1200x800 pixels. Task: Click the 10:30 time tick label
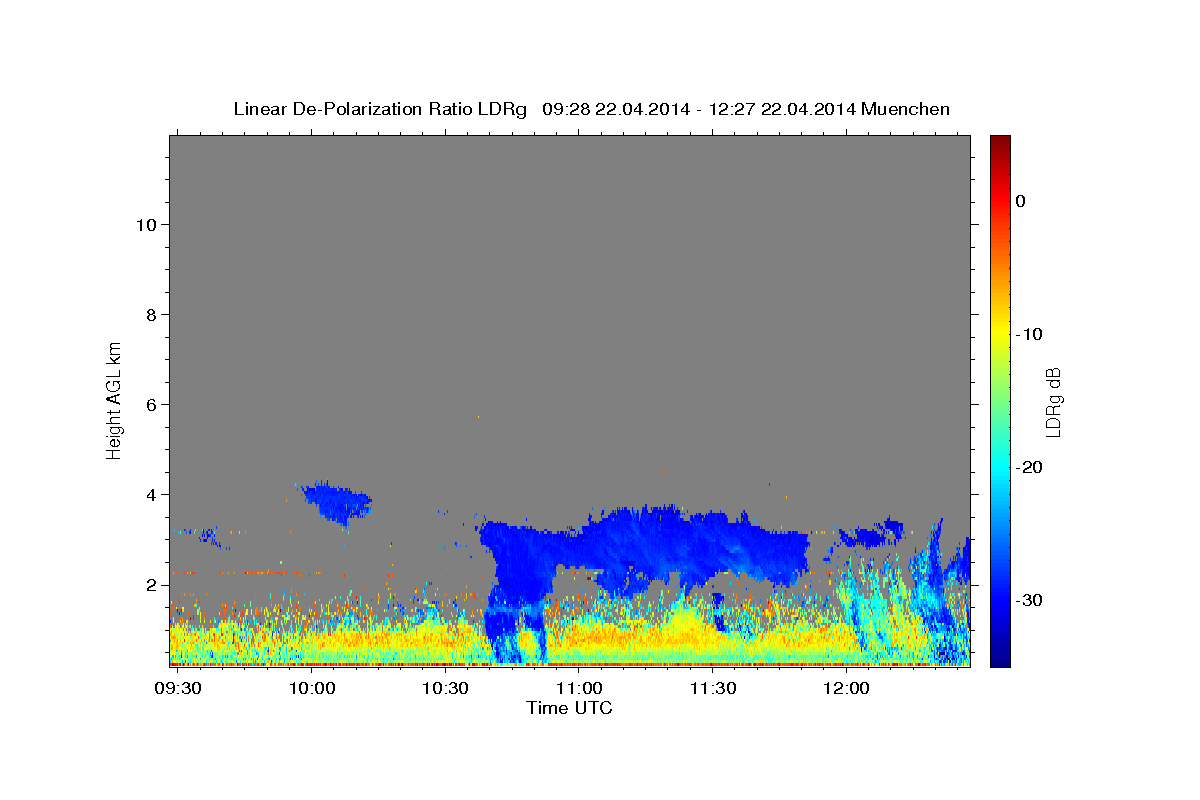click(445, 689)
